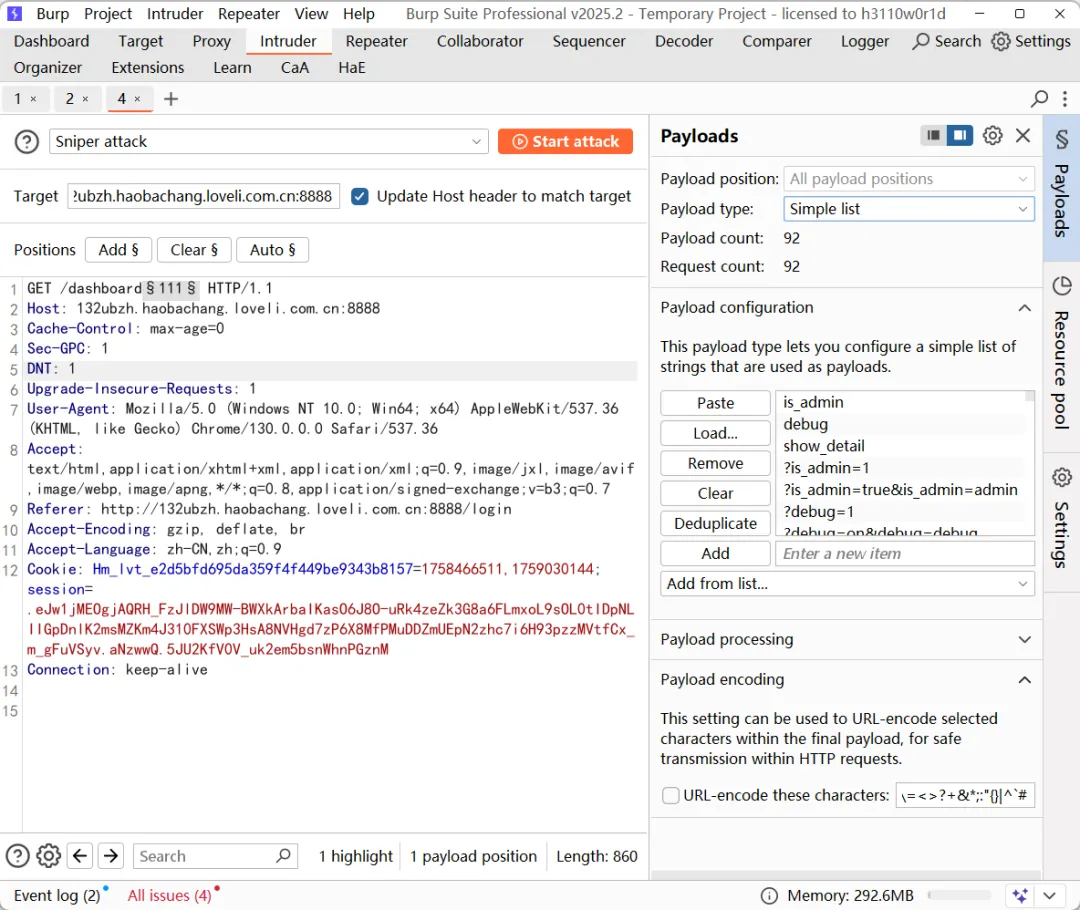Switch Payloads panel to side layout icon
The width and height of the screenshot is (1080, 910).
959,136
